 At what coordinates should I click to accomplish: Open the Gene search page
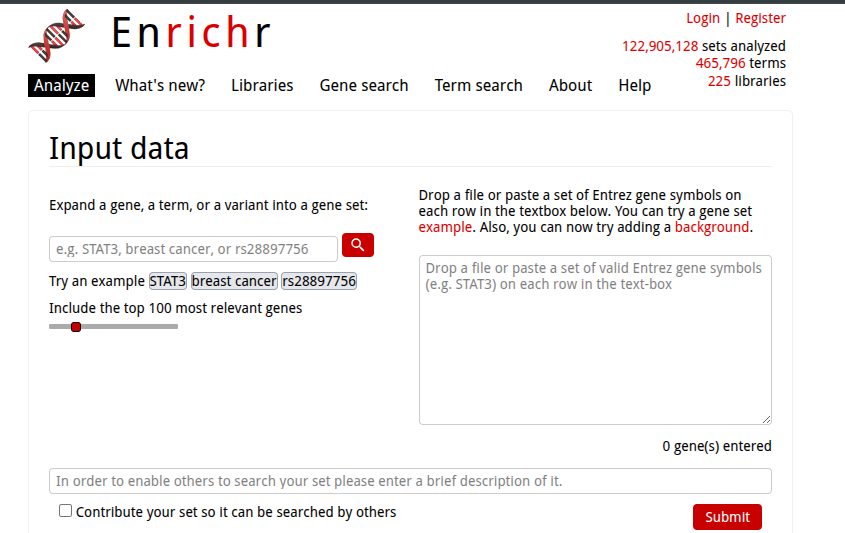364,86
